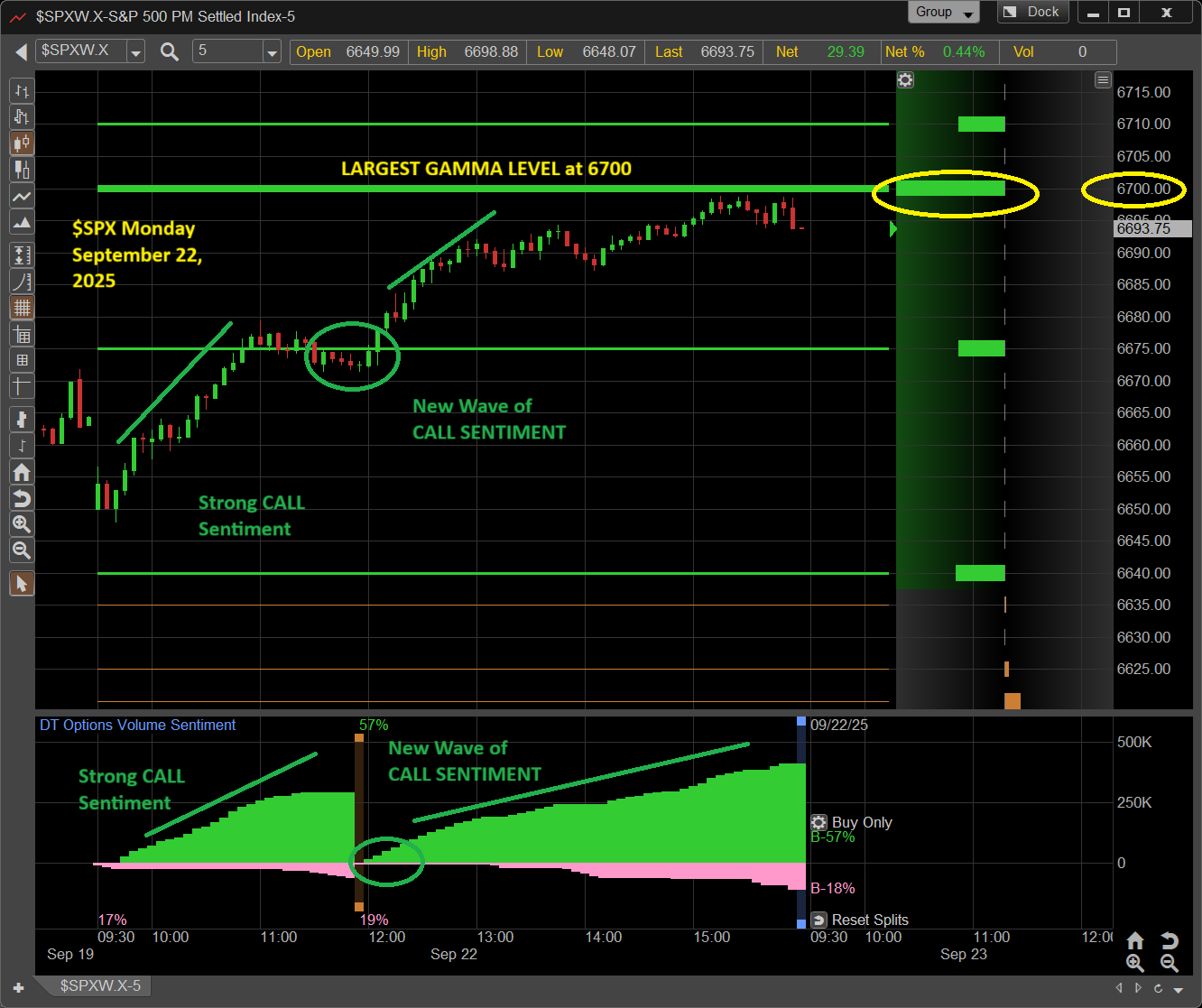Click Reset Splits in sentiment panel
This screenshot has height=1008, width=1202.
[x=860, y=920]
